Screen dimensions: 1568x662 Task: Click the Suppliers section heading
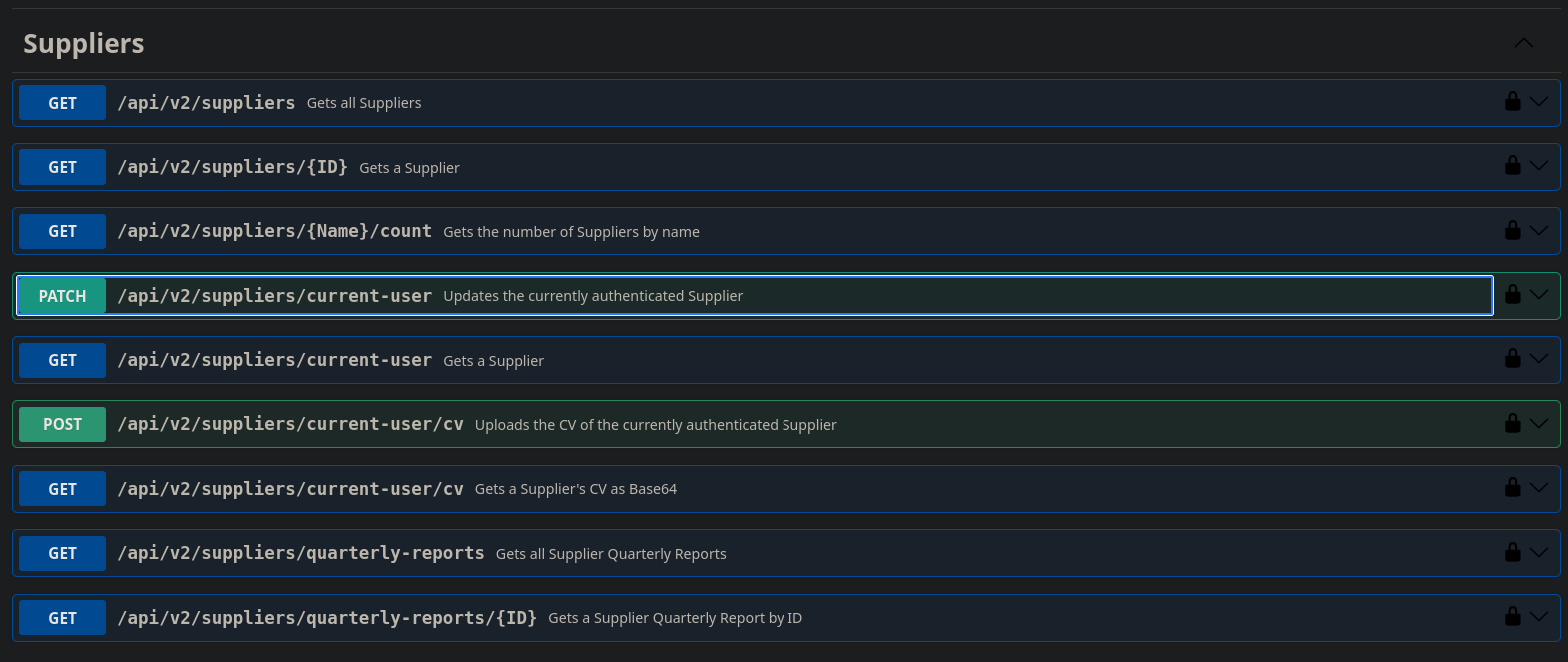click(x=84, y=44)
